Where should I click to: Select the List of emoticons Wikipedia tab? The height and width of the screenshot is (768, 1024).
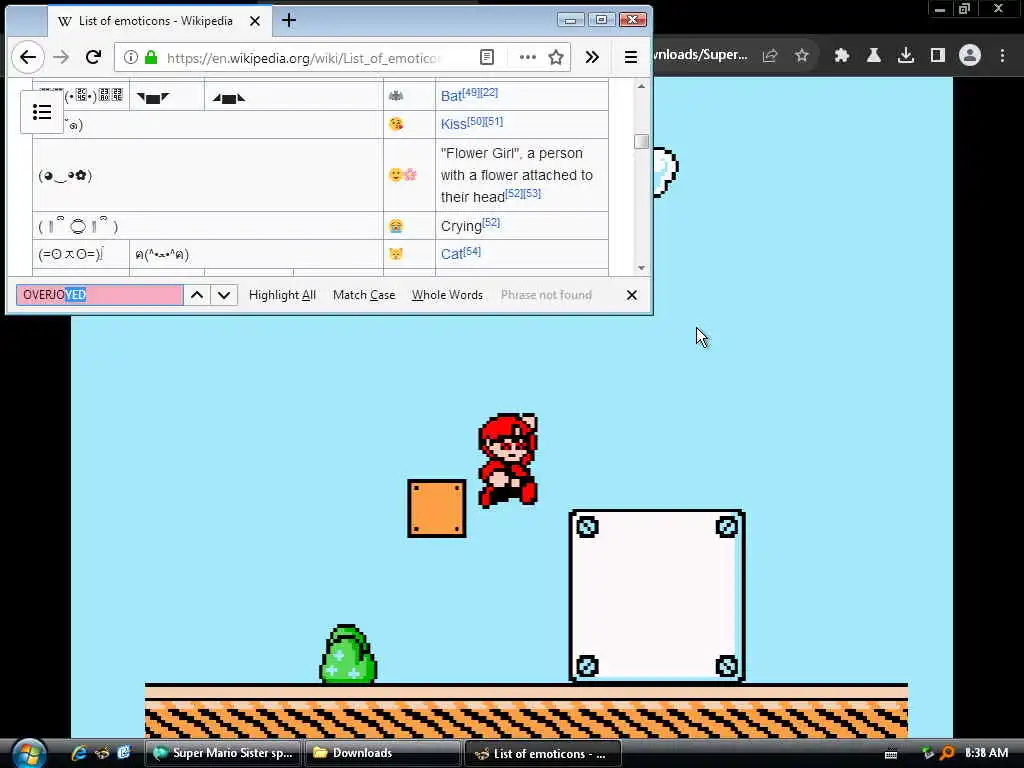(x=157, y=21)
